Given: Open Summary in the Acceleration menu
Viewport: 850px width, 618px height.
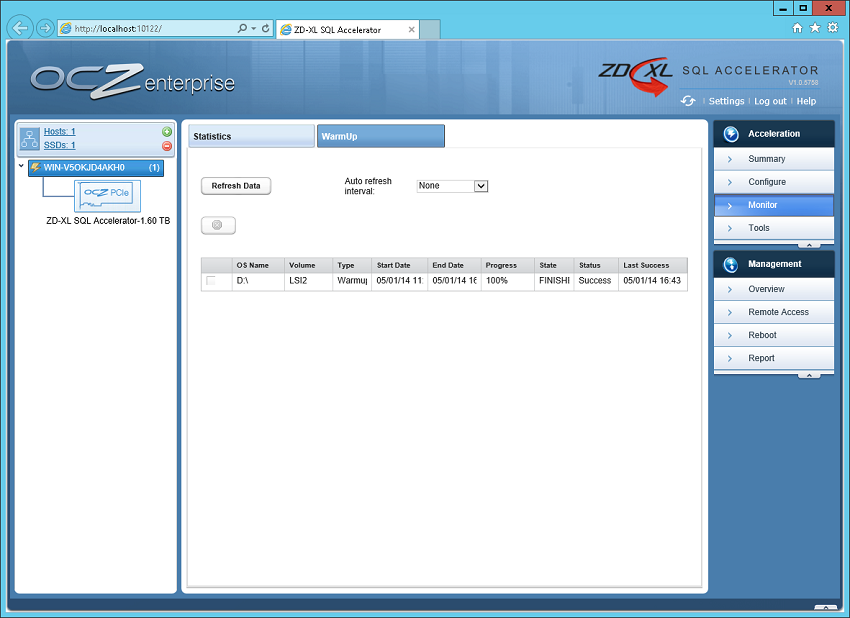Looking at the screenshot, I should 774,159.
